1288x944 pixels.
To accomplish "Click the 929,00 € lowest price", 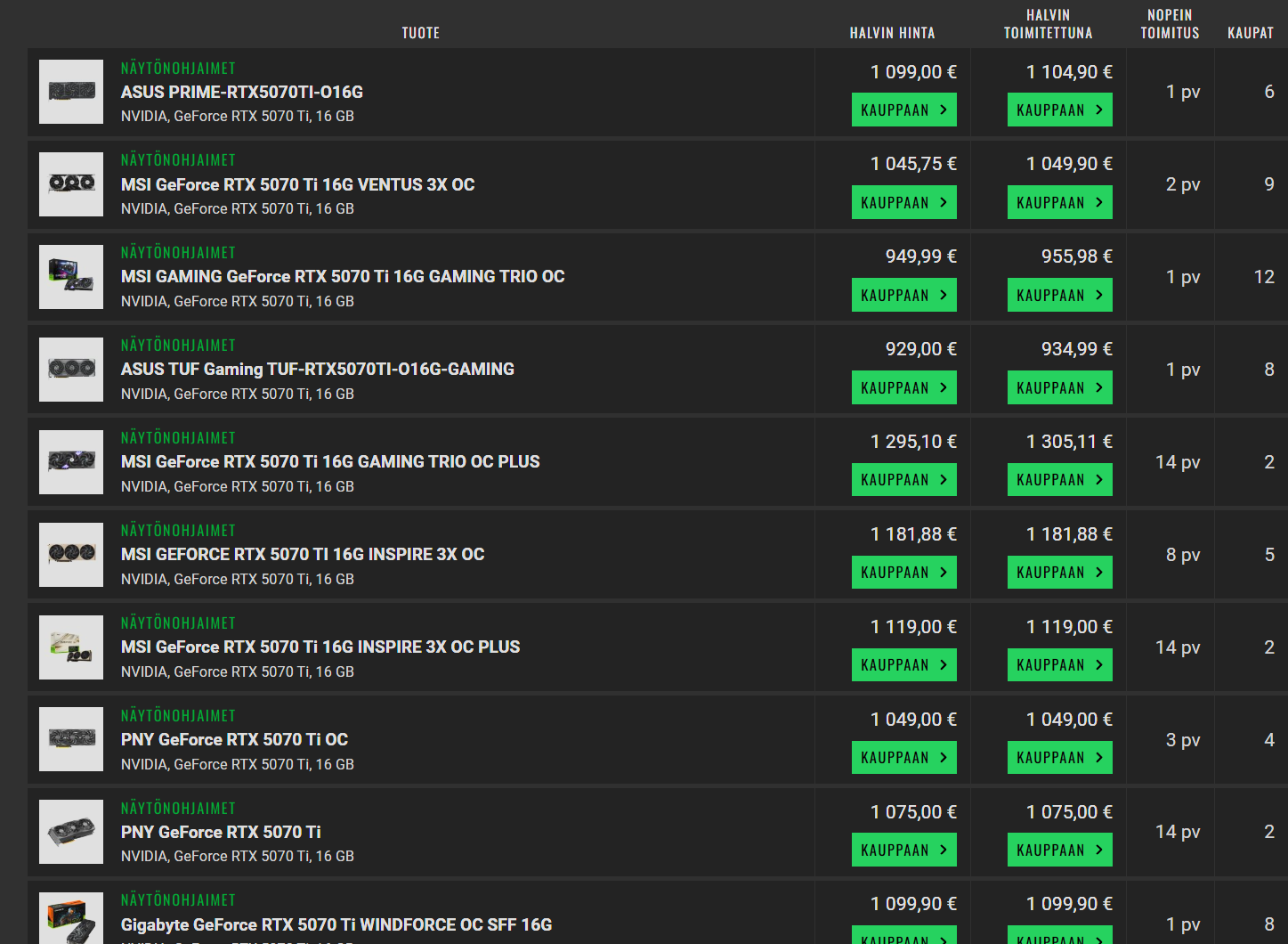I will (921, 349).
